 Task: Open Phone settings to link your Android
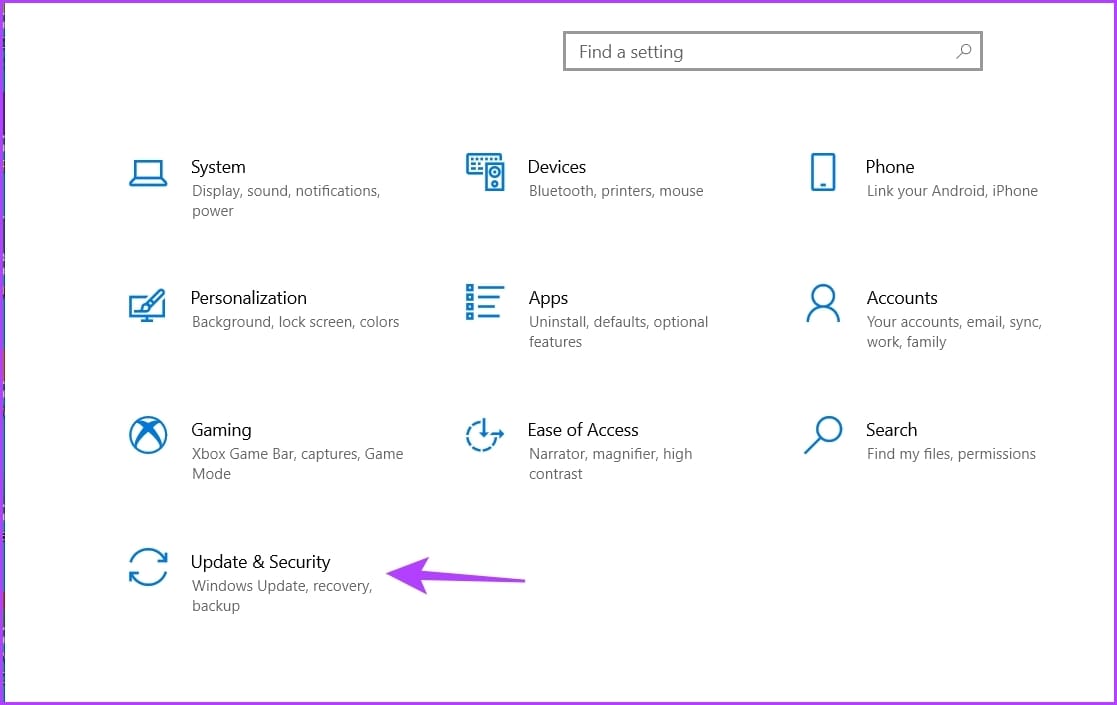pos(889,166)
